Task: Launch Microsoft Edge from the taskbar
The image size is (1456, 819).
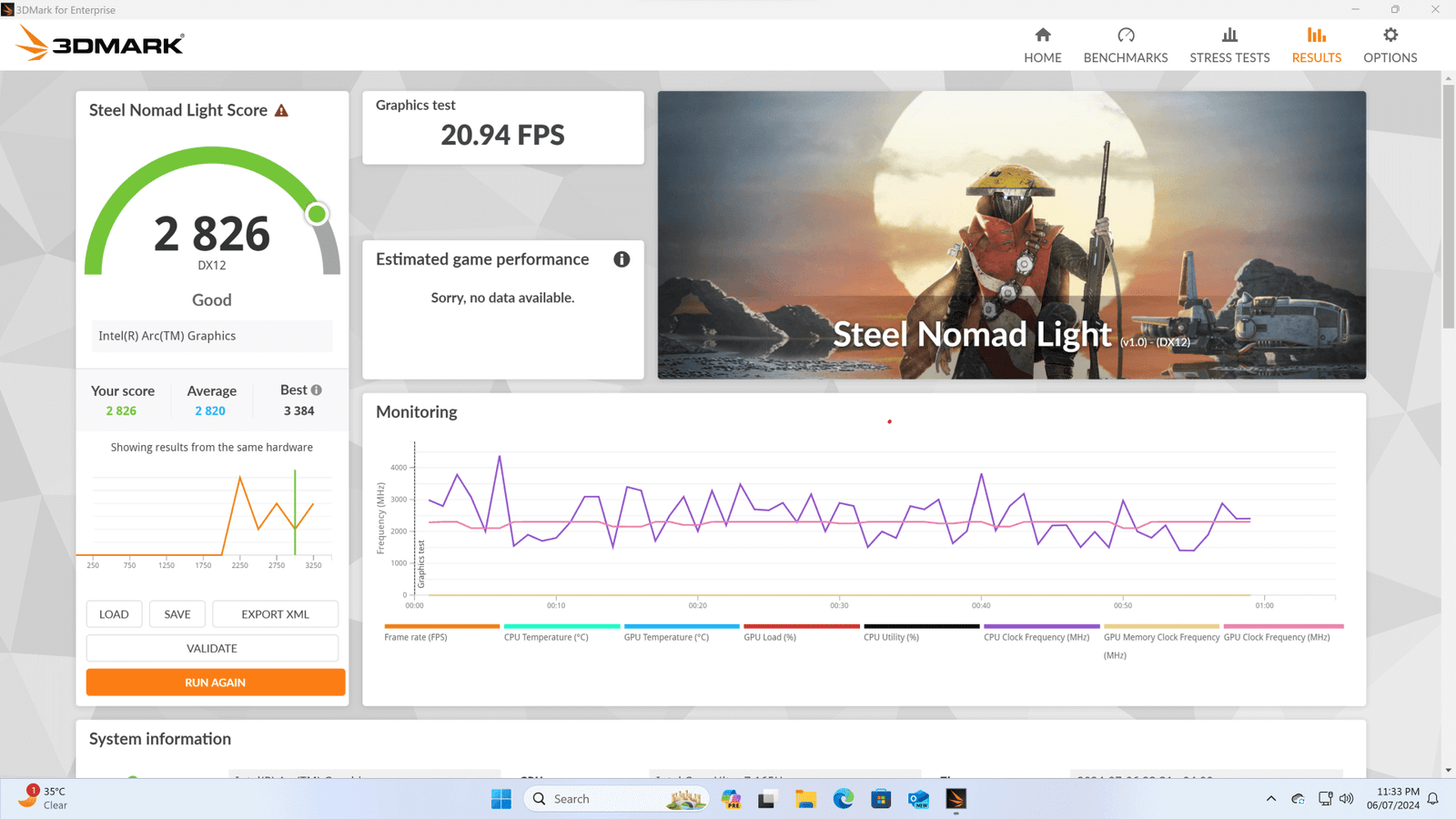Action: 843,799
